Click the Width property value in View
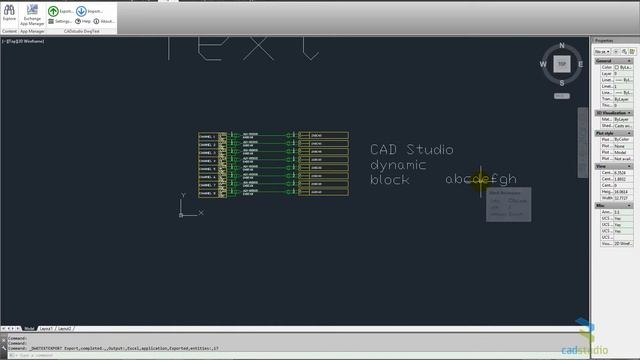This screenshot has height=360, width=640. [623, 198]
